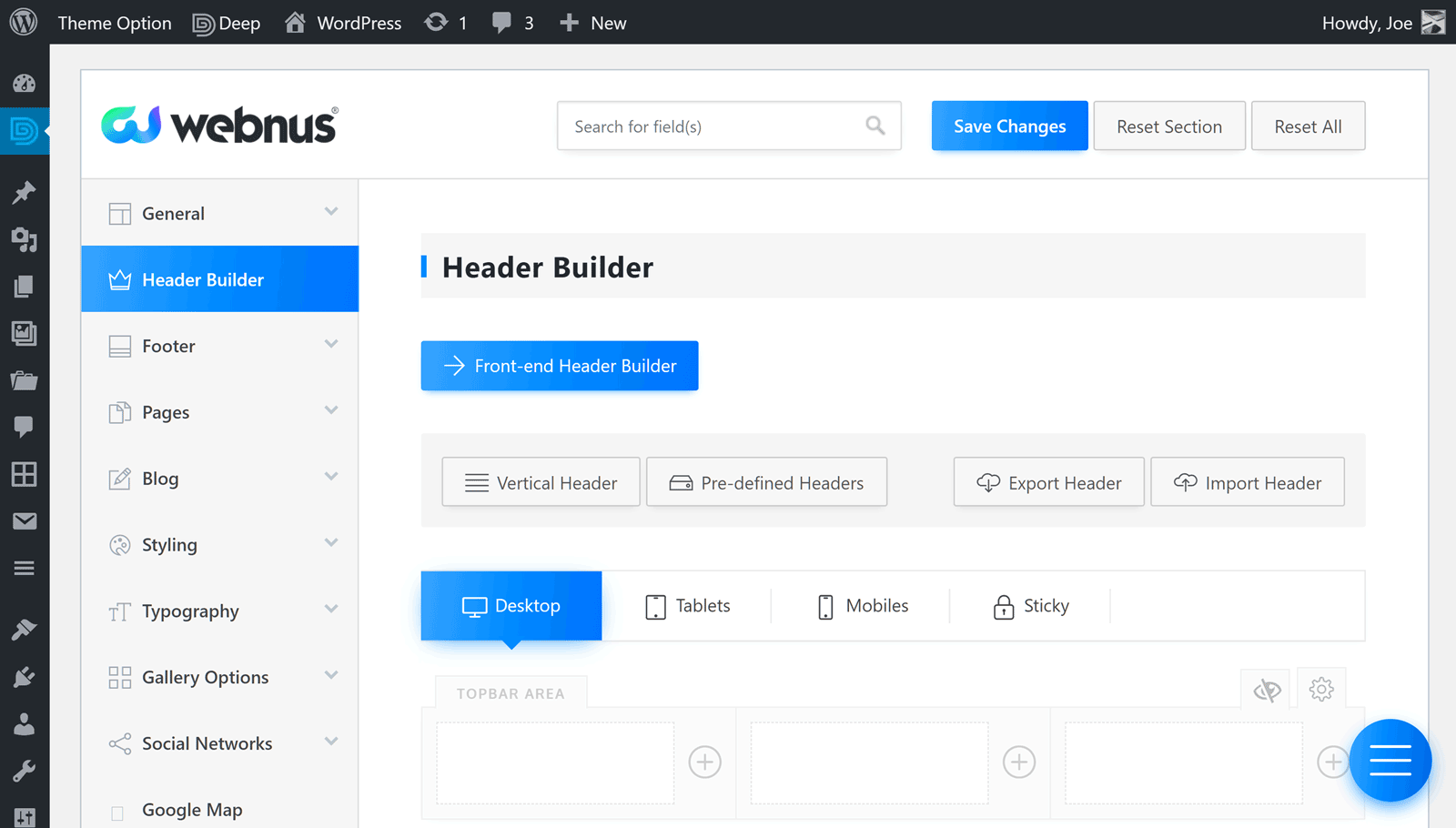The image size is (1456, 828).
Task: Select the Deep theme icon in the admin sidebar
Action: pyautogui.click(x=25, y=131)
